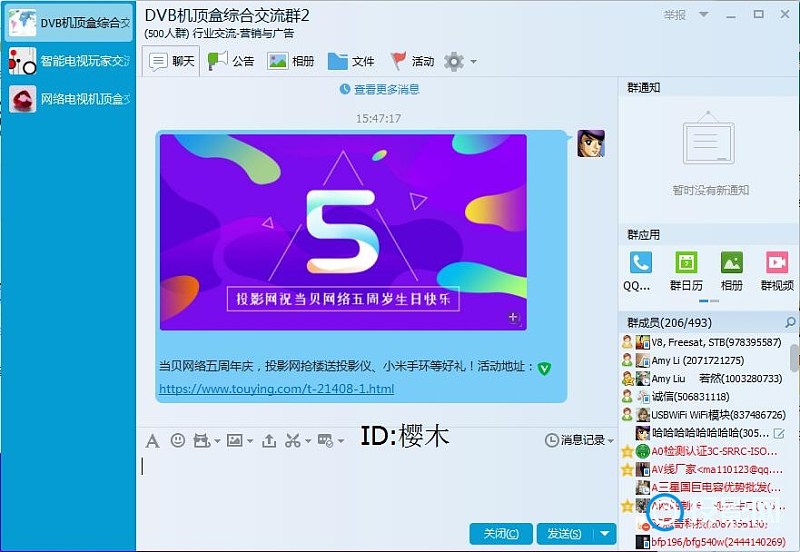Open the emoji smiley picker
This screenshot has height=552, width=800.
pos(178,440)
